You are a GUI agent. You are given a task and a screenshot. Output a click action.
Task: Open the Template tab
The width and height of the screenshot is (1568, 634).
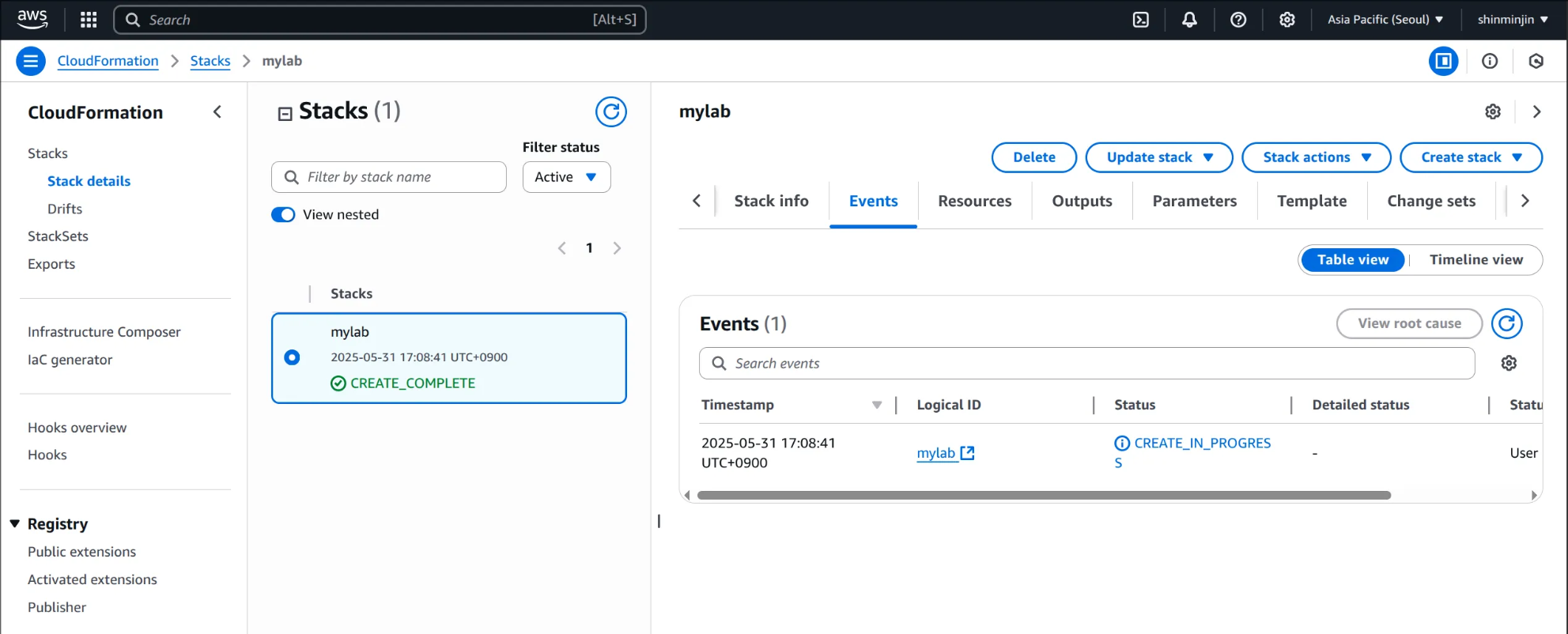(1312, 201)
